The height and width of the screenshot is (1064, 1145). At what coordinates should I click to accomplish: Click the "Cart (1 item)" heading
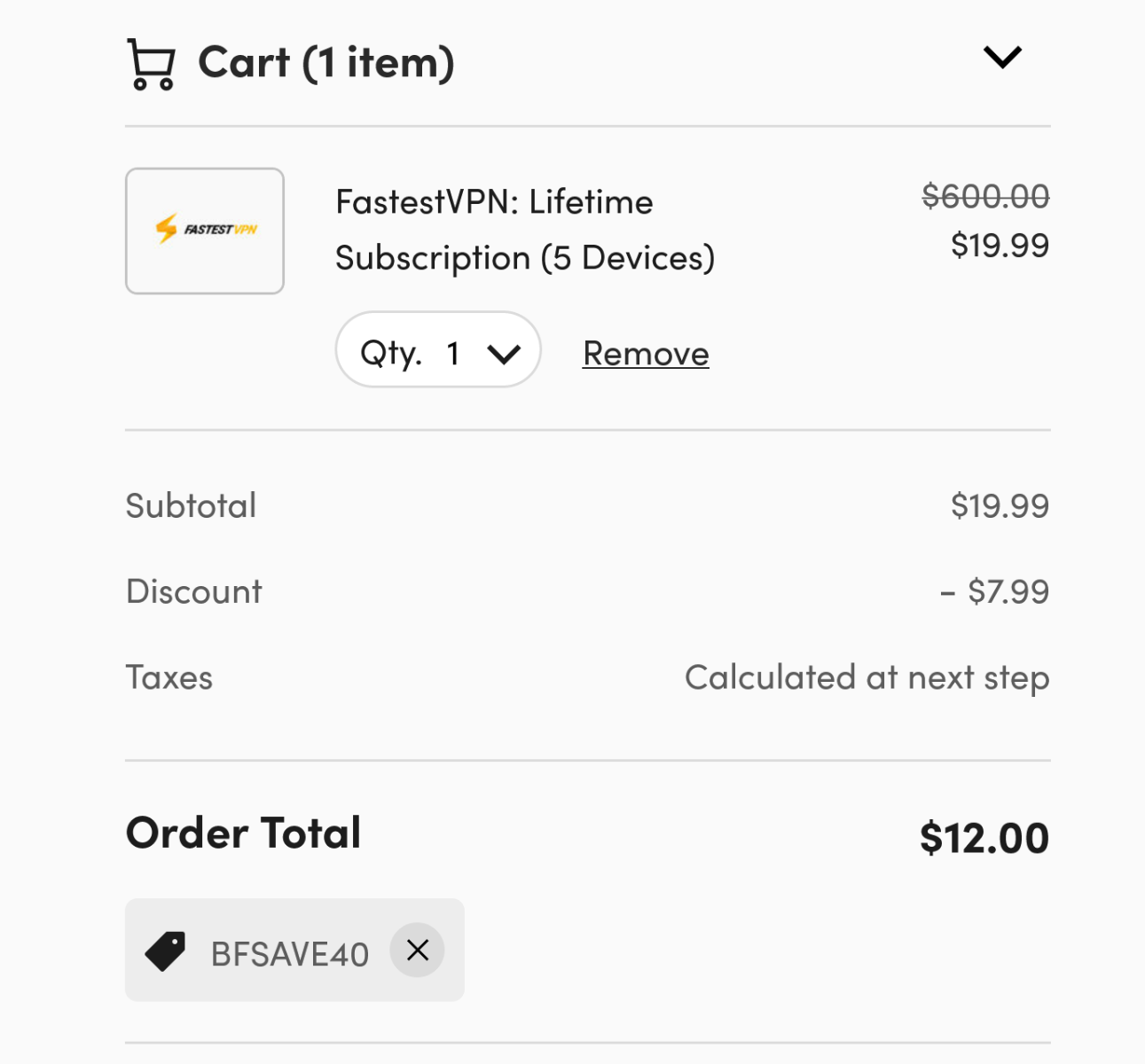[325, 62]
